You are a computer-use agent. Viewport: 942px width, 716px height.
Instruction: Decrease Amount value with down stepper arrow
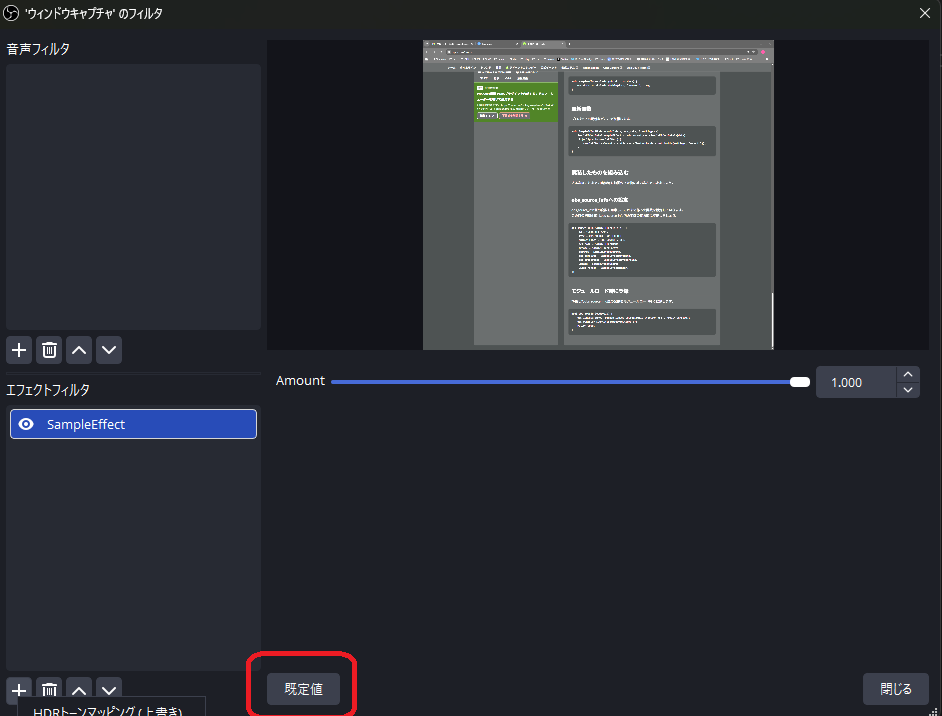pos(908,390)
